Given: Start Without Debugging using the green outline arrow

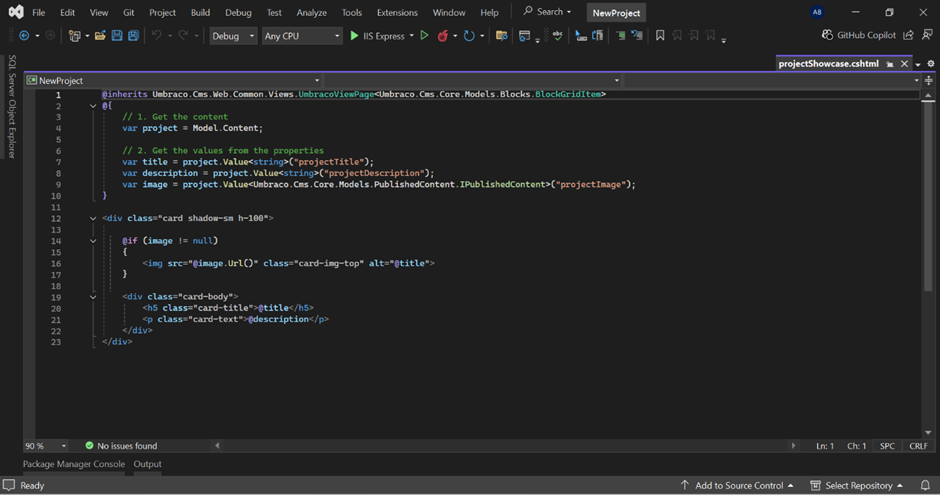Looking at the screenshot, I should (424, 36).
